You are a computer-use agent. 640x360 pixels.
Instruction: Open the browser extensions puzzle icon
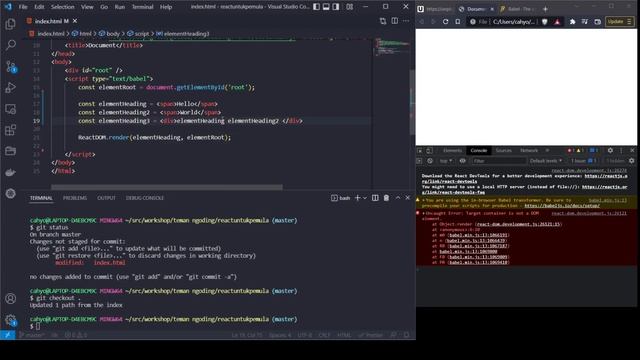tap(572, 22)
